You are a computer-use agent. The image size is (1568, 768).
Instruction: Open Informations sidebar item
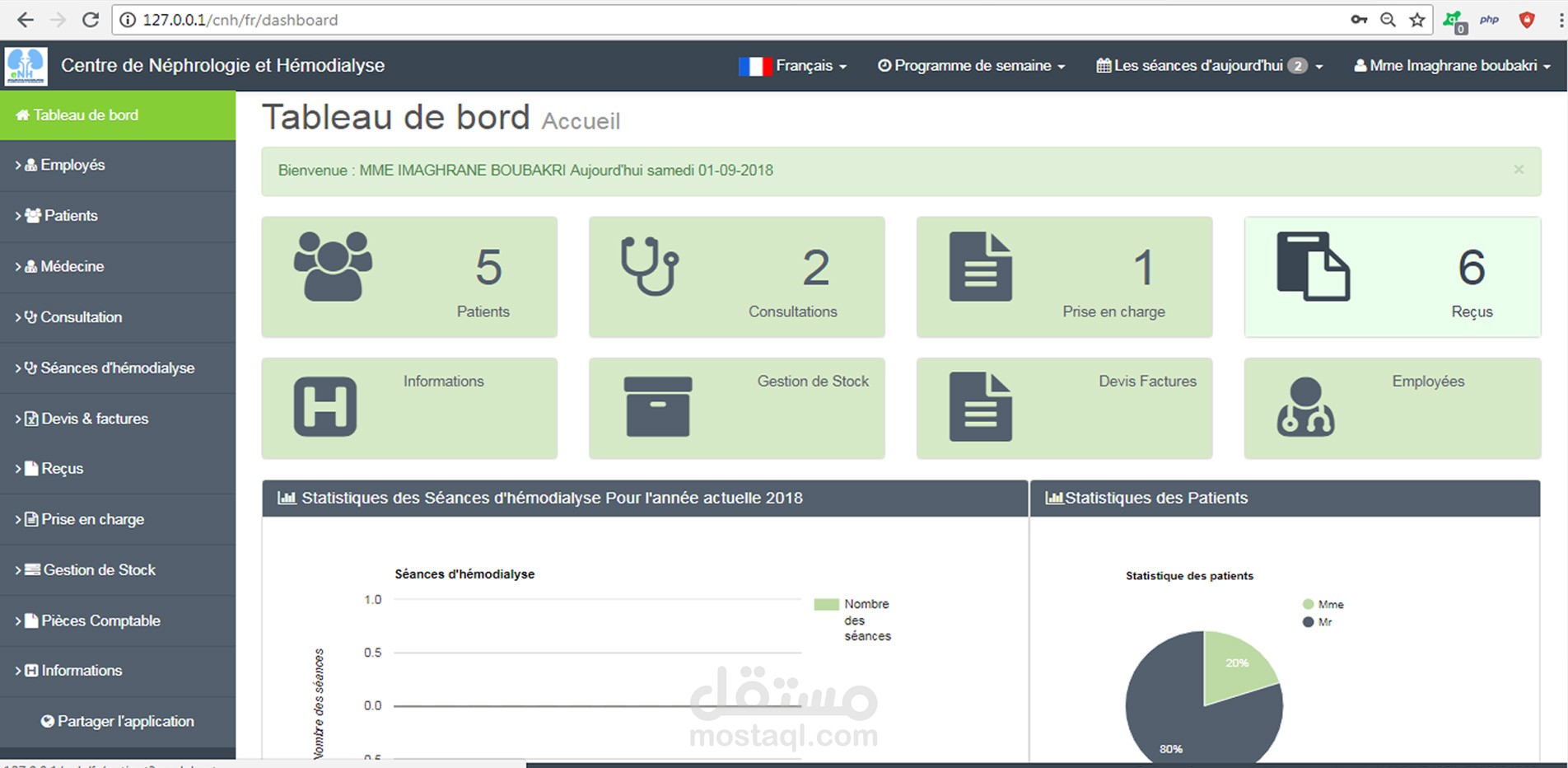[x=118, y=671]
